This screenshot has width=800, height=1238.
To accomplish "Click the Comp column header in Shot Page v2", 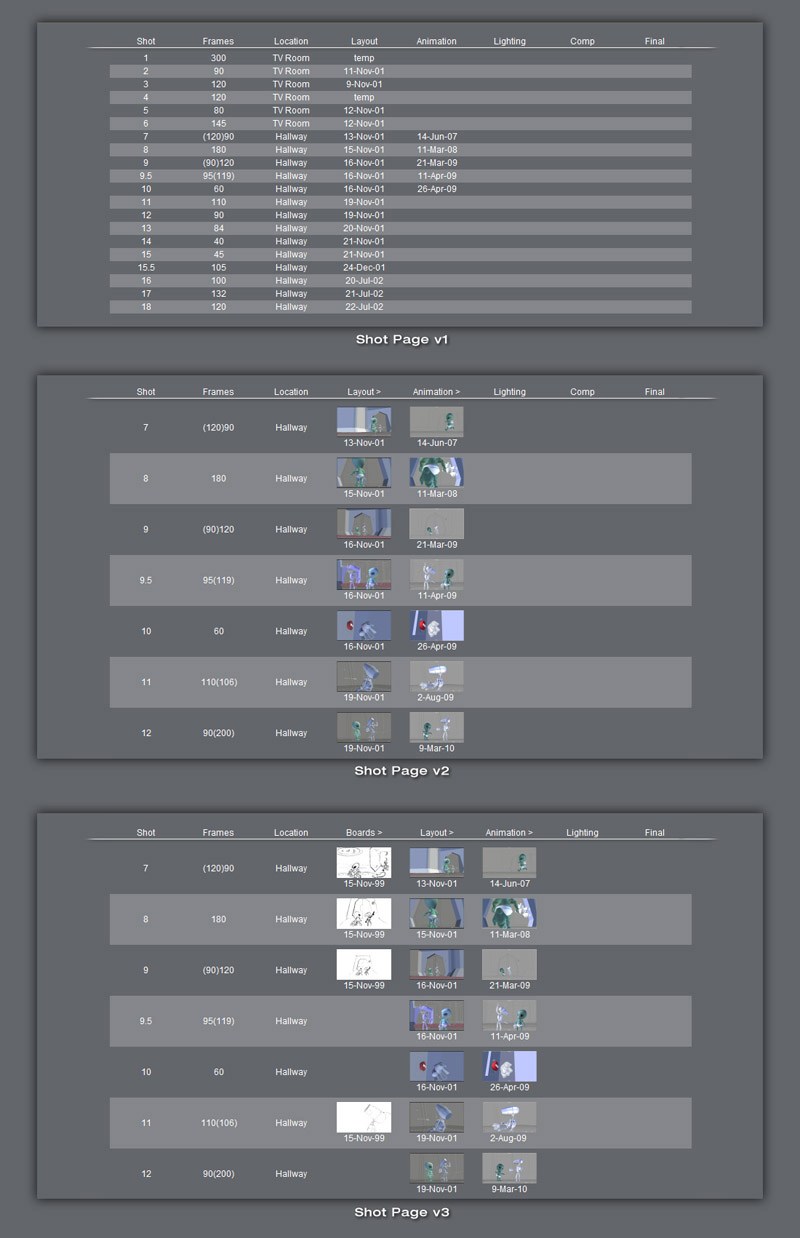I will (582, 392).
